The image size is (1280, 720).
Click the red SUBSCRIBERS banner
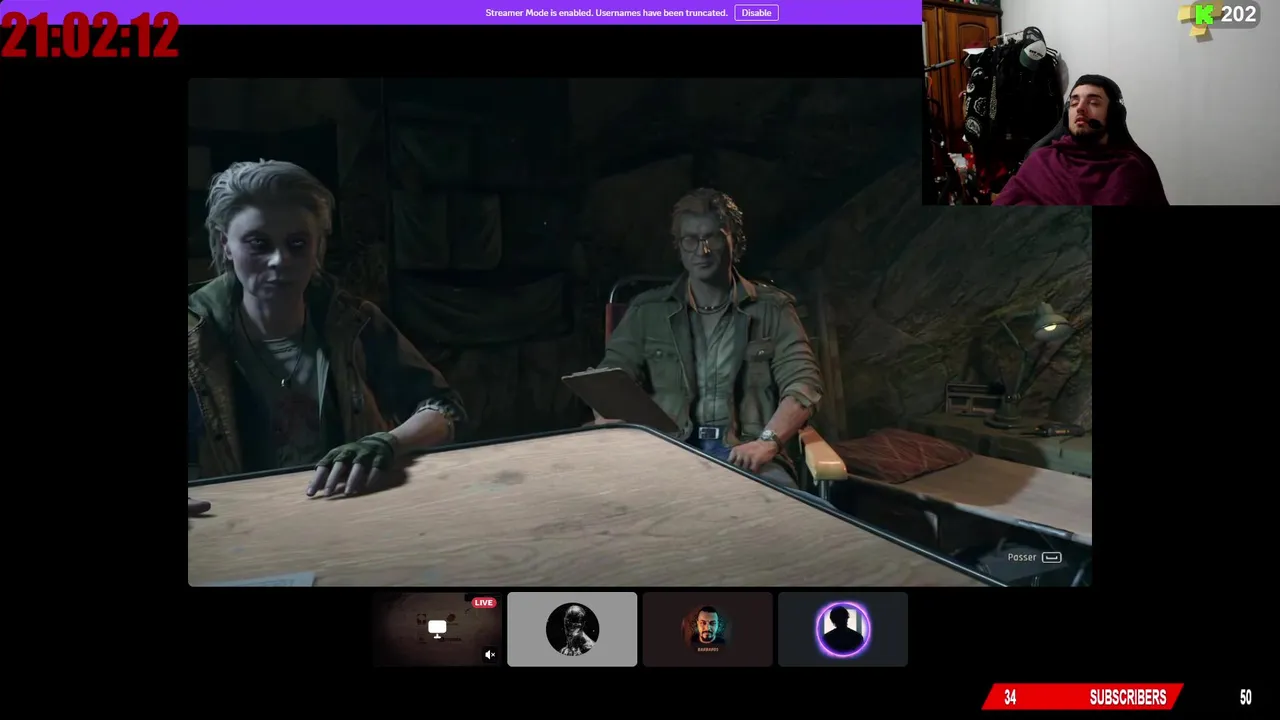point(1085,697)
